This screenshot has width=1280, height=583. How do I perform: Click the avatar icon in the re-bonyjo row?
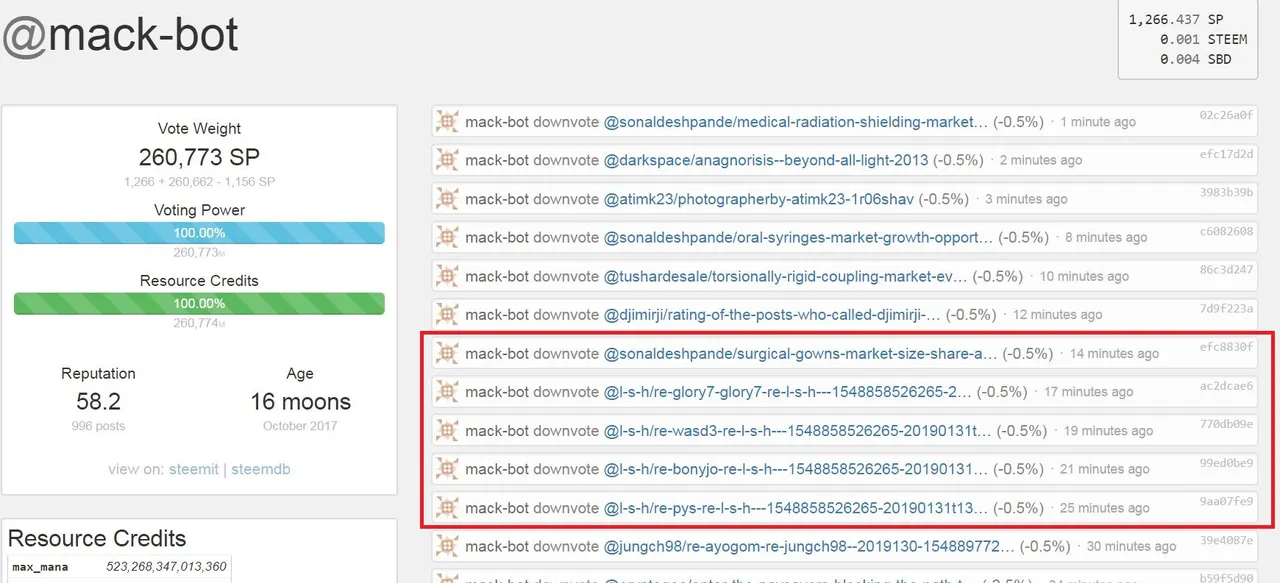(x=447, y=469)
